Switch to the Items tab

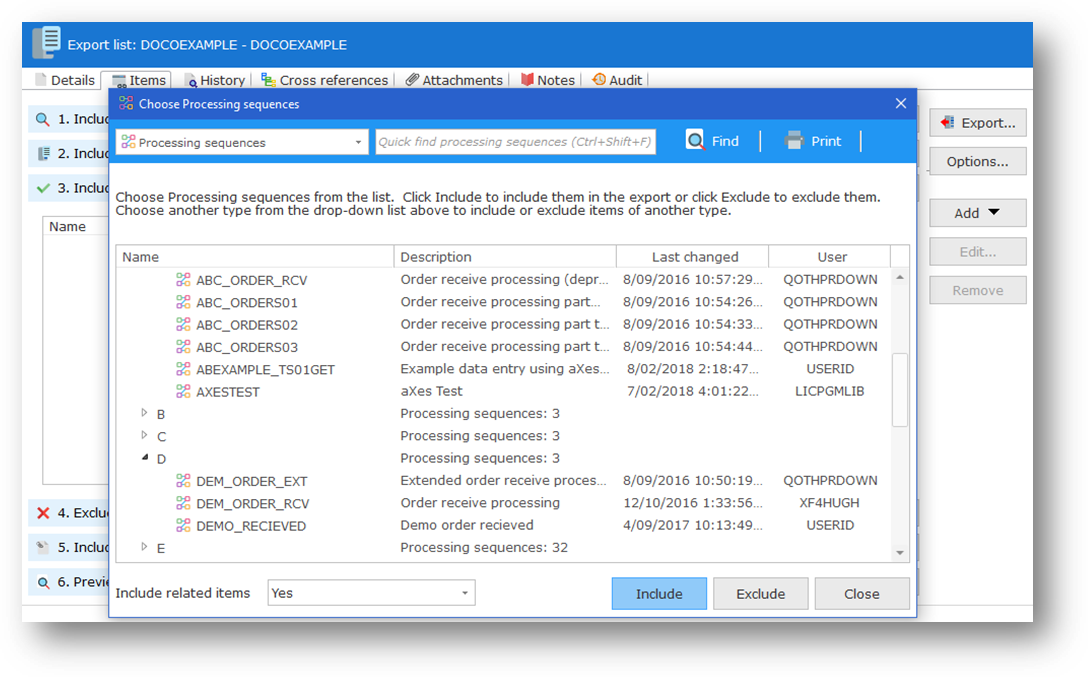point(139,80)
